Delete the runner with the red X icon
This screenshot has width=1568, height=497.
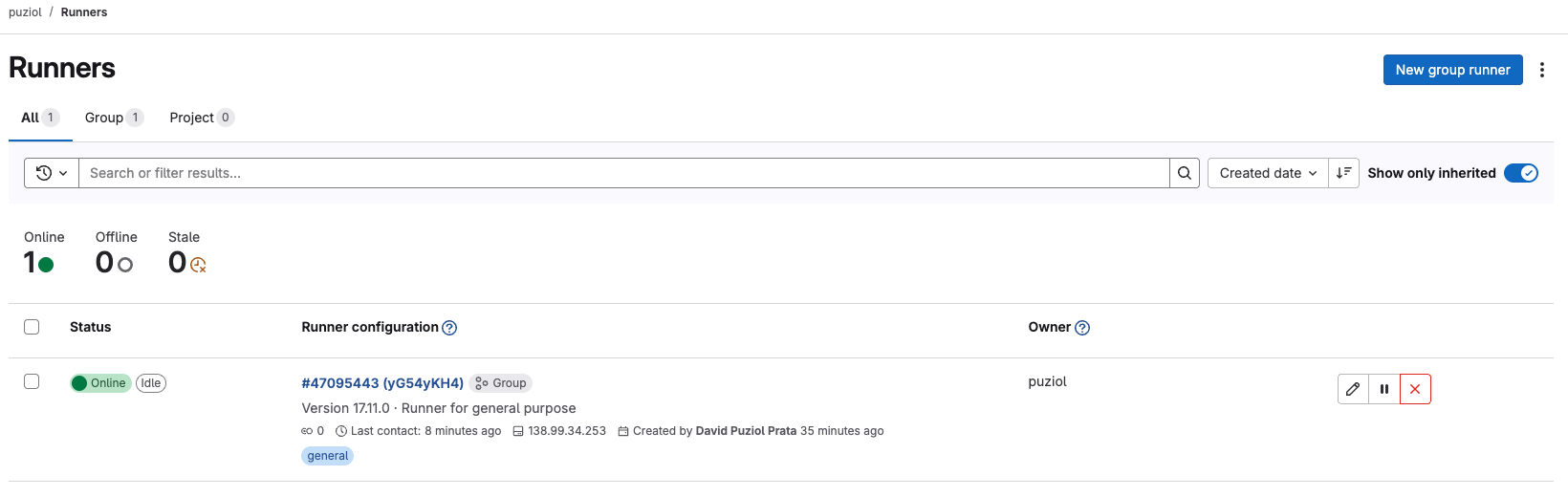click(x=1415, y=389)
